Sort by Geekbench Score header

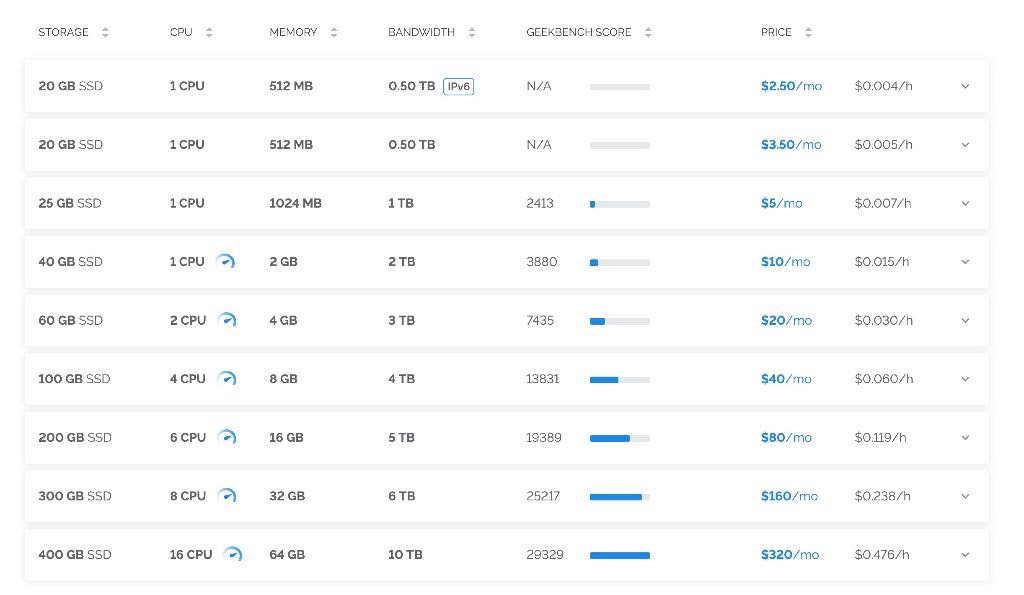[648, 33]
